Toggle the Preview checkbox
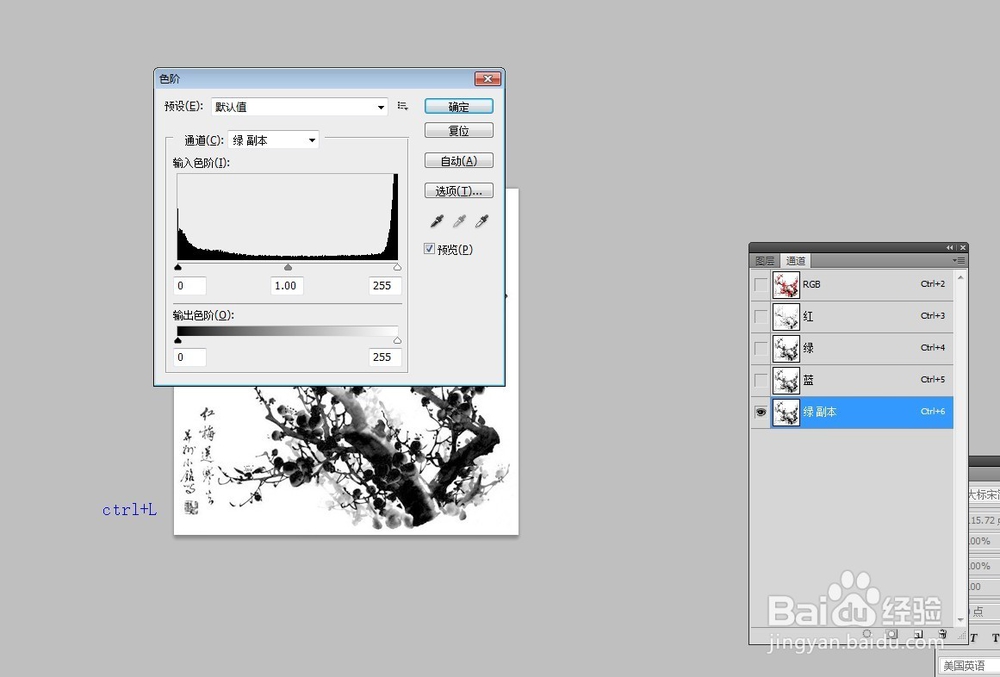1000x677 pixels. pos(429,249)
